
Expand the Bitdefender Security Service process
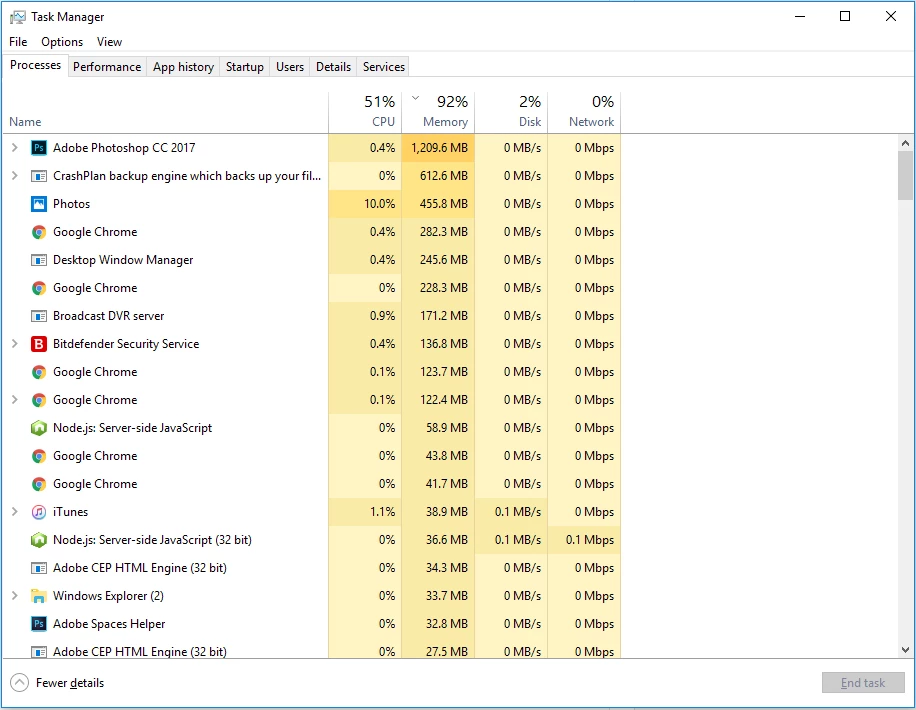tap(15, 344)
